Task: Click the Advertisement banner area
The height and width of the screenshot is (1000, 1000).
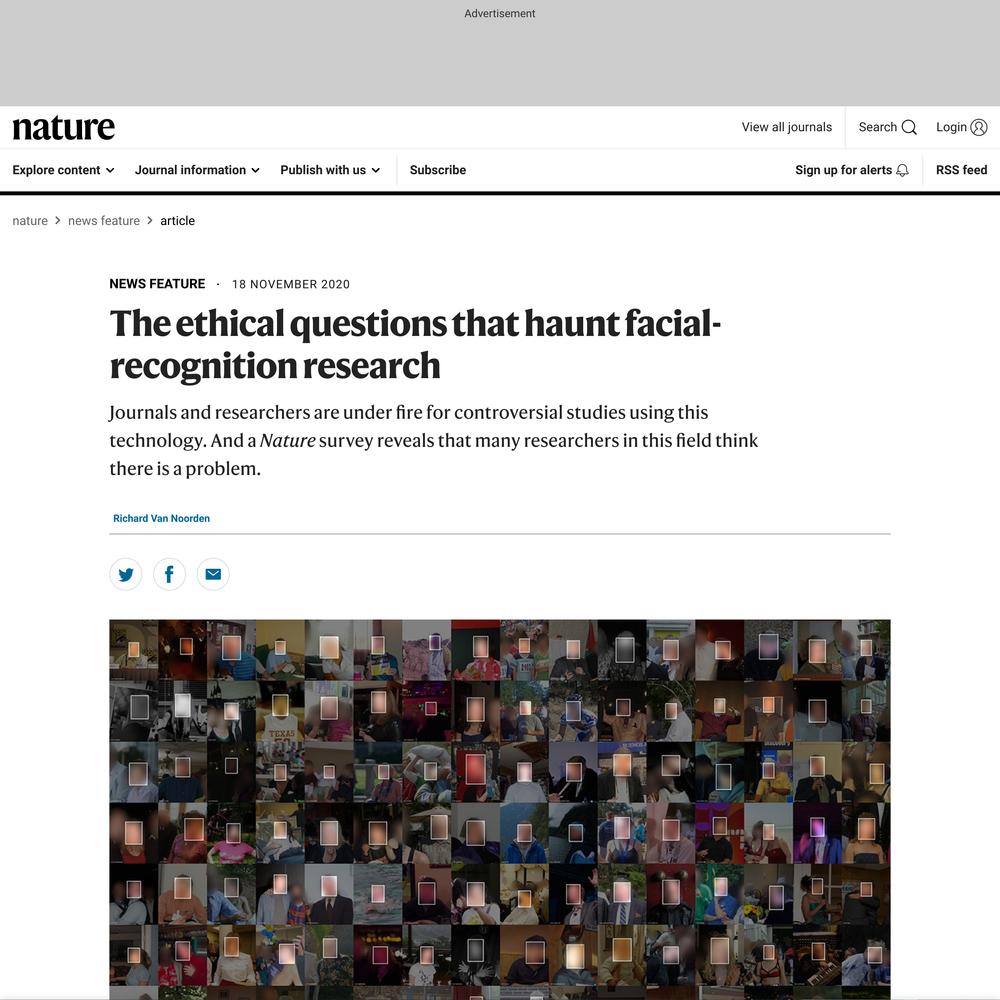Action: coord(500,53)
